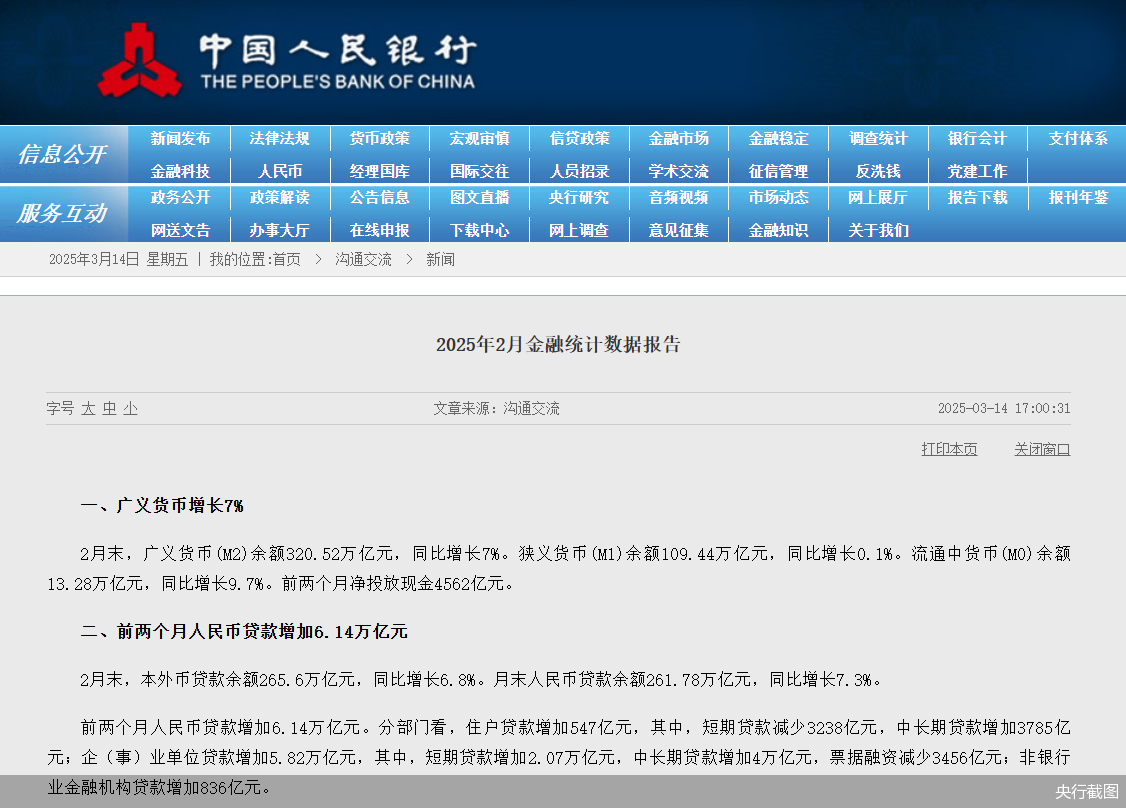This screenshot has height=808, width=1126.
Task: Click 沟通交流 breadcrumb link
Action: click(x=363, y=260)
